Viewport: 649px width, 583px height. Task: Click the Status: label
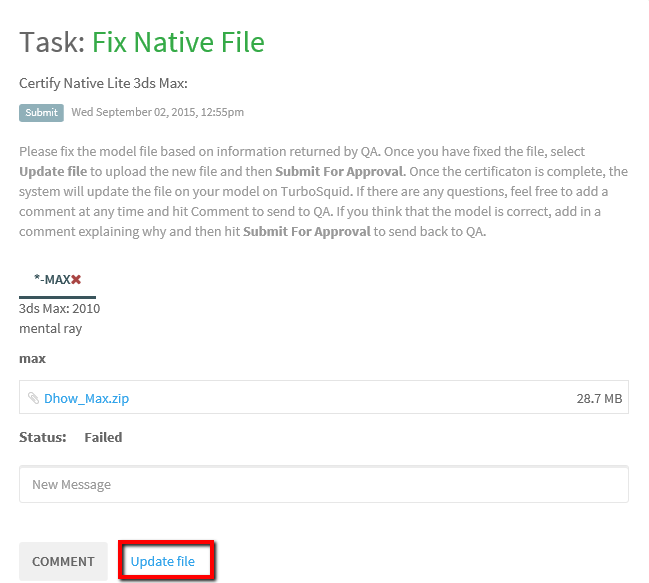[x=43, y=437]
